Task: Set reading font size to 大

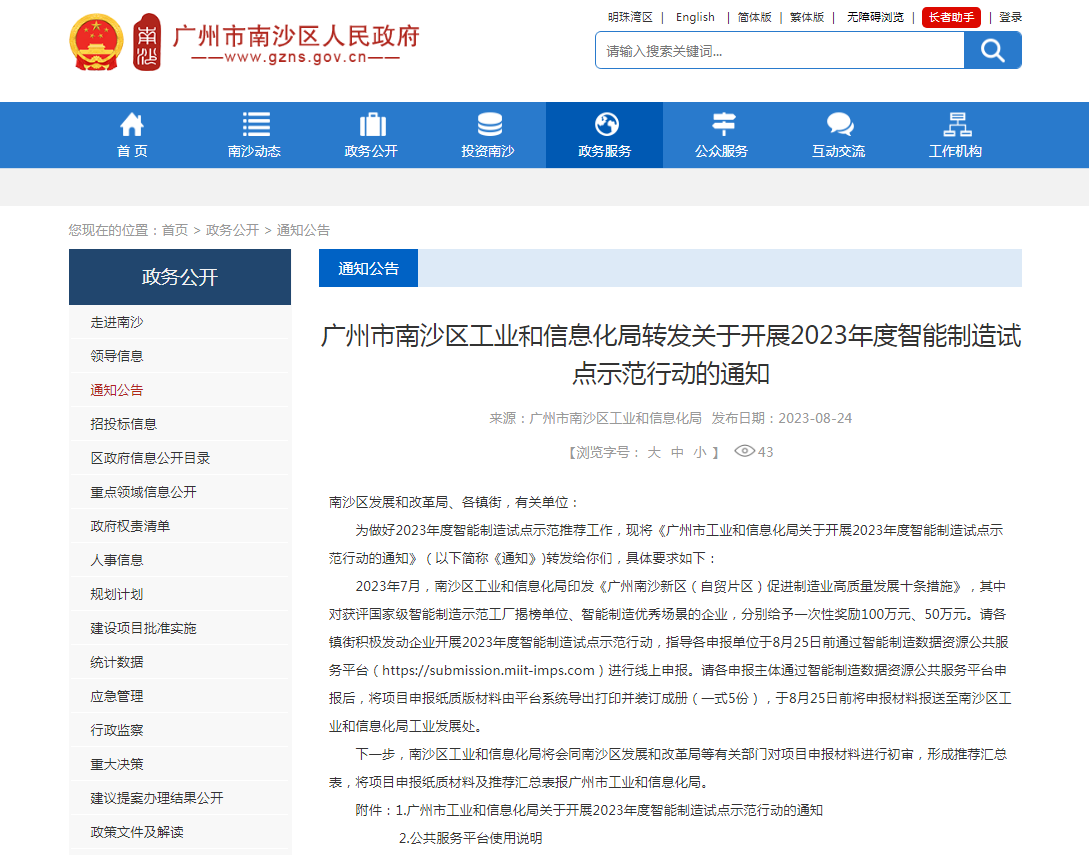Action: pyautogui.click(x=654, y=452)
